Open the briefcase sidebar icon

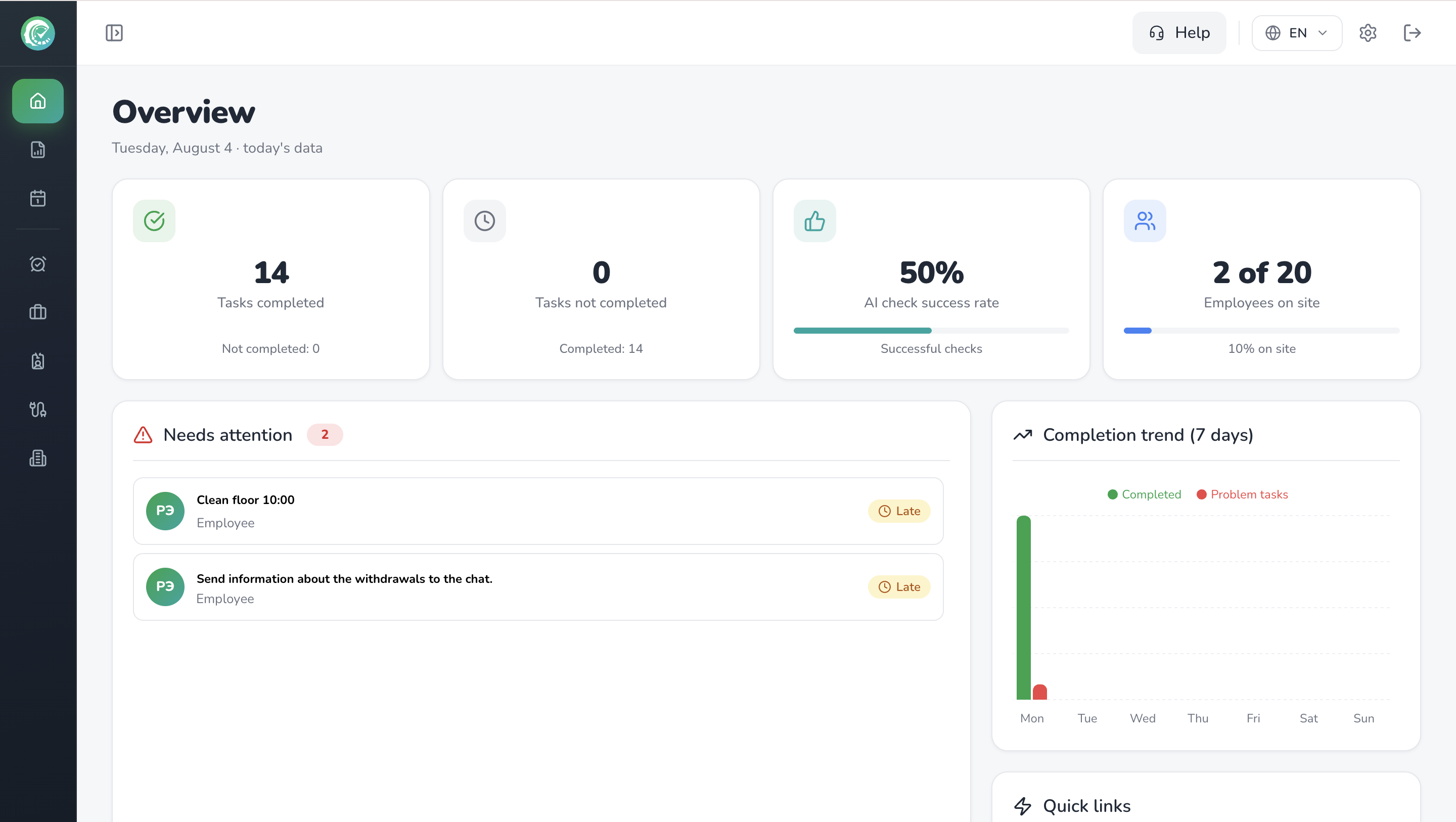click(38, 312)
